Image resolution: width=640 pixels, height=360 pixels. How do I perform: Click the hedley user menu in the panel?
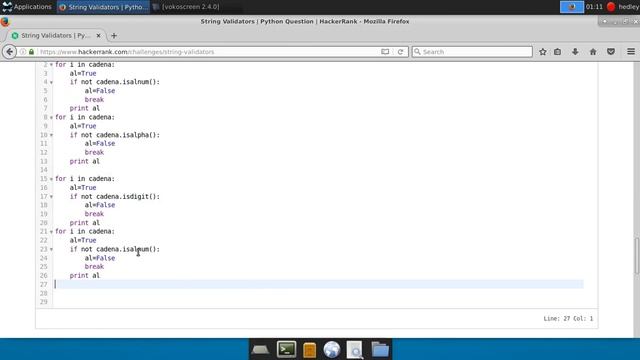click(629, 7)
